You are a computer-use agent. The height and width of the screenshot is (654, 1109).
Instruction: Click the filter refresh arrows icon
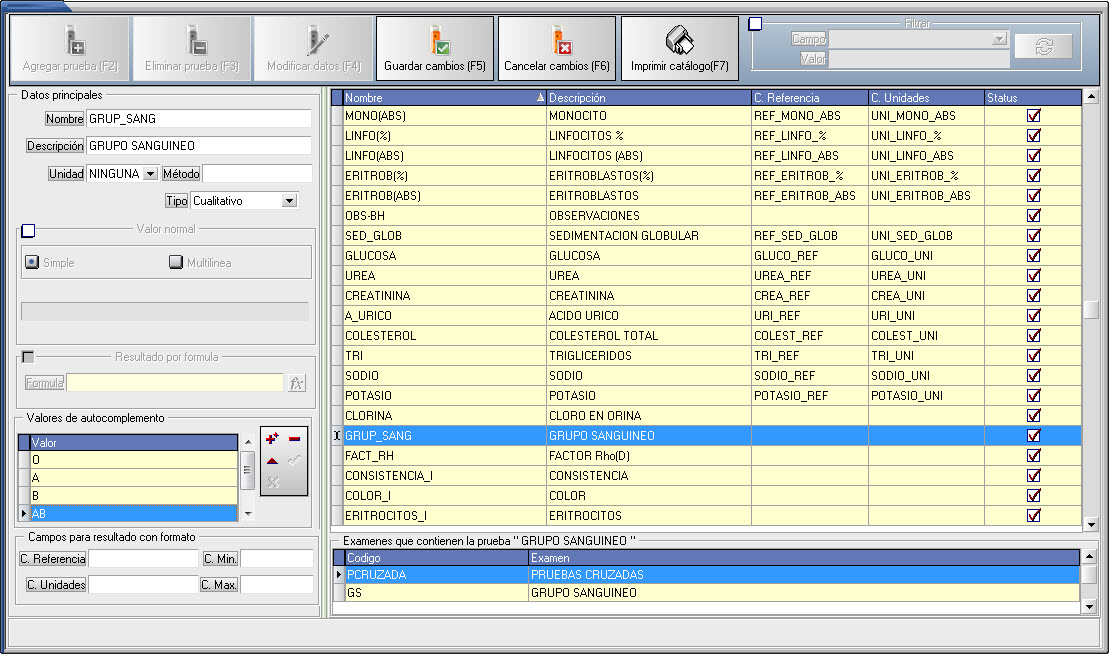[1044, 47]
